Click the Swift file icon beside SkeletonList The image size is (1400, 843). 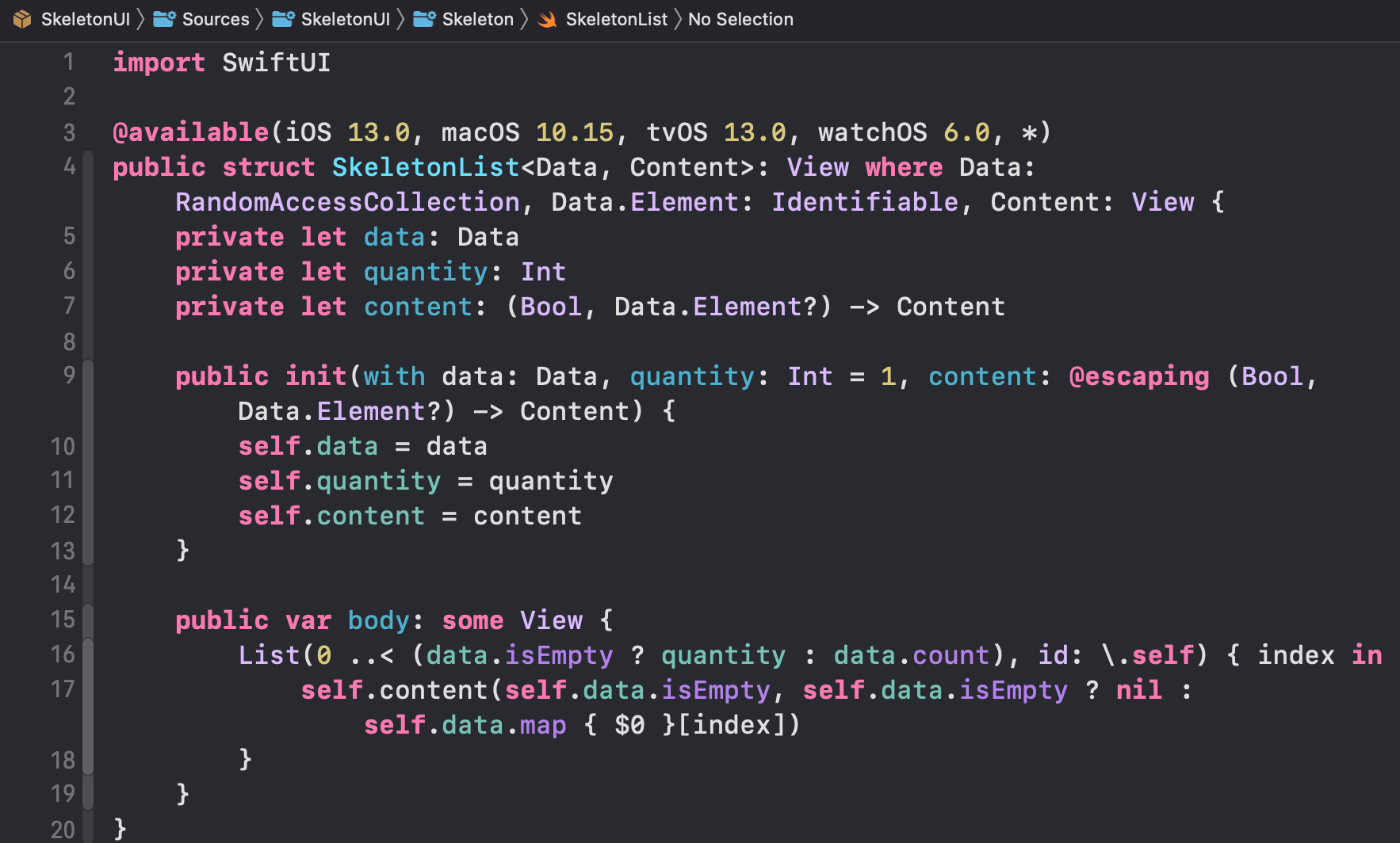click(547, 19)
